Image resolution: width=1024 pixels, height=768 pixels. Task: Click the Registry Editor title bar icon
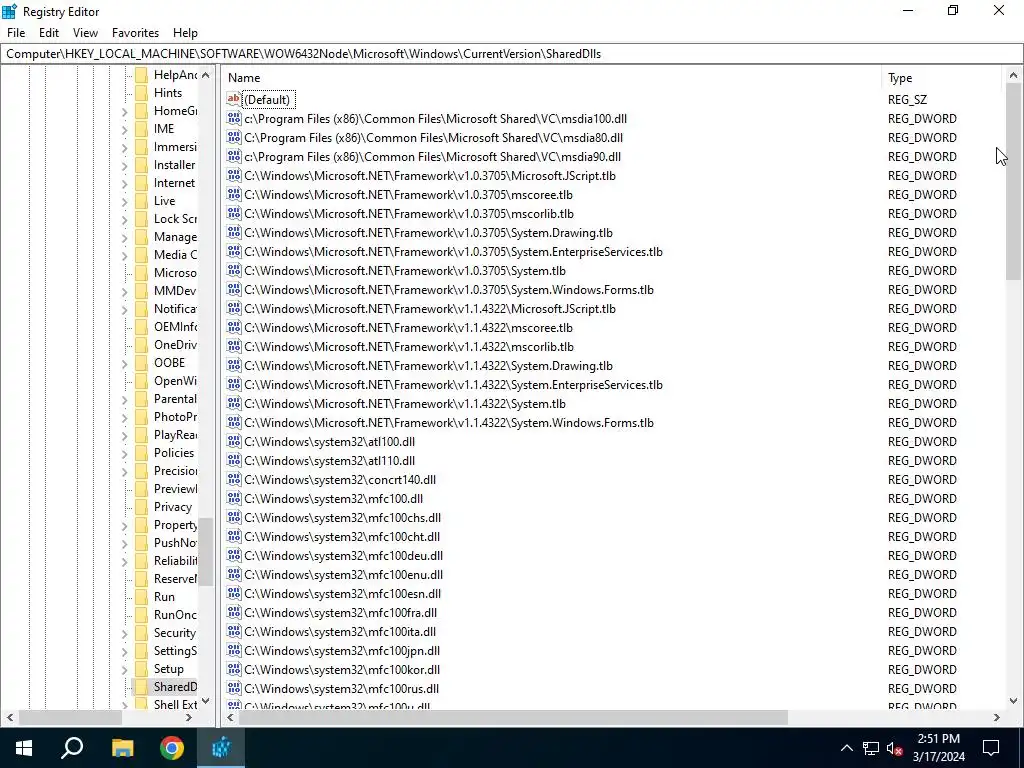click(9, 11)
